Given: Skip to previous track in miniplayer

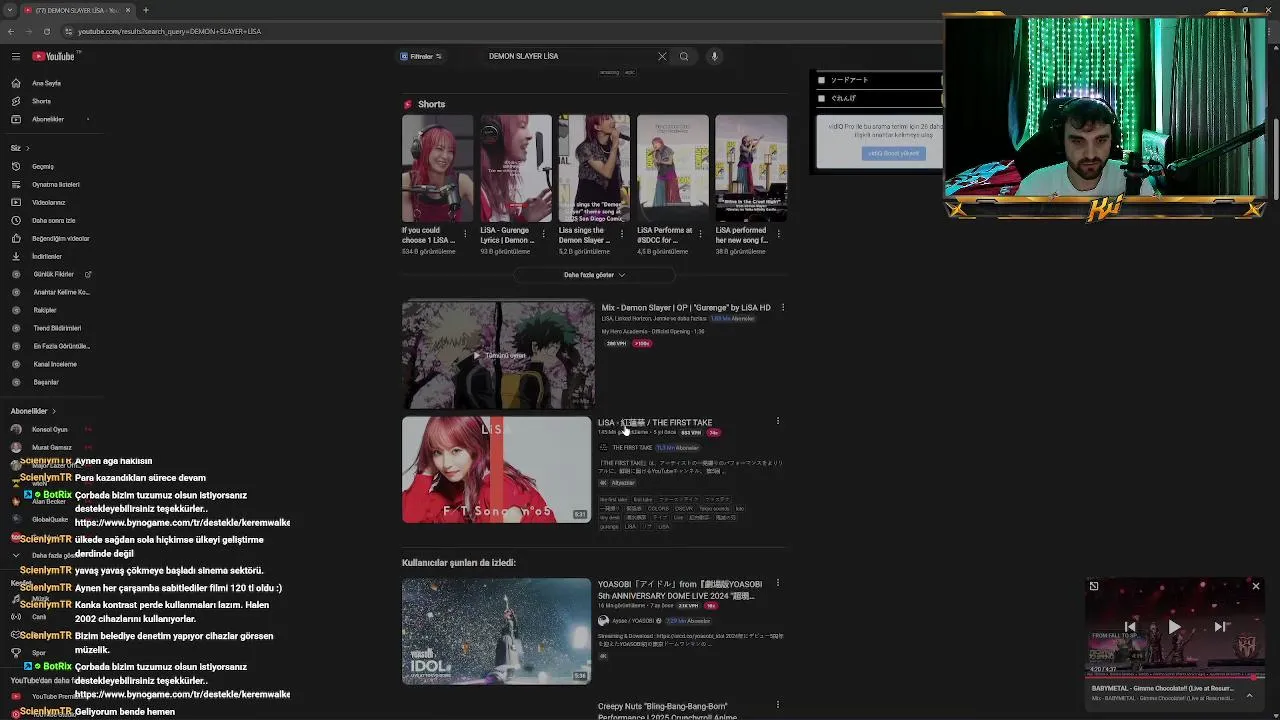Looking at the screenshot, I should tap(1130, 627).
